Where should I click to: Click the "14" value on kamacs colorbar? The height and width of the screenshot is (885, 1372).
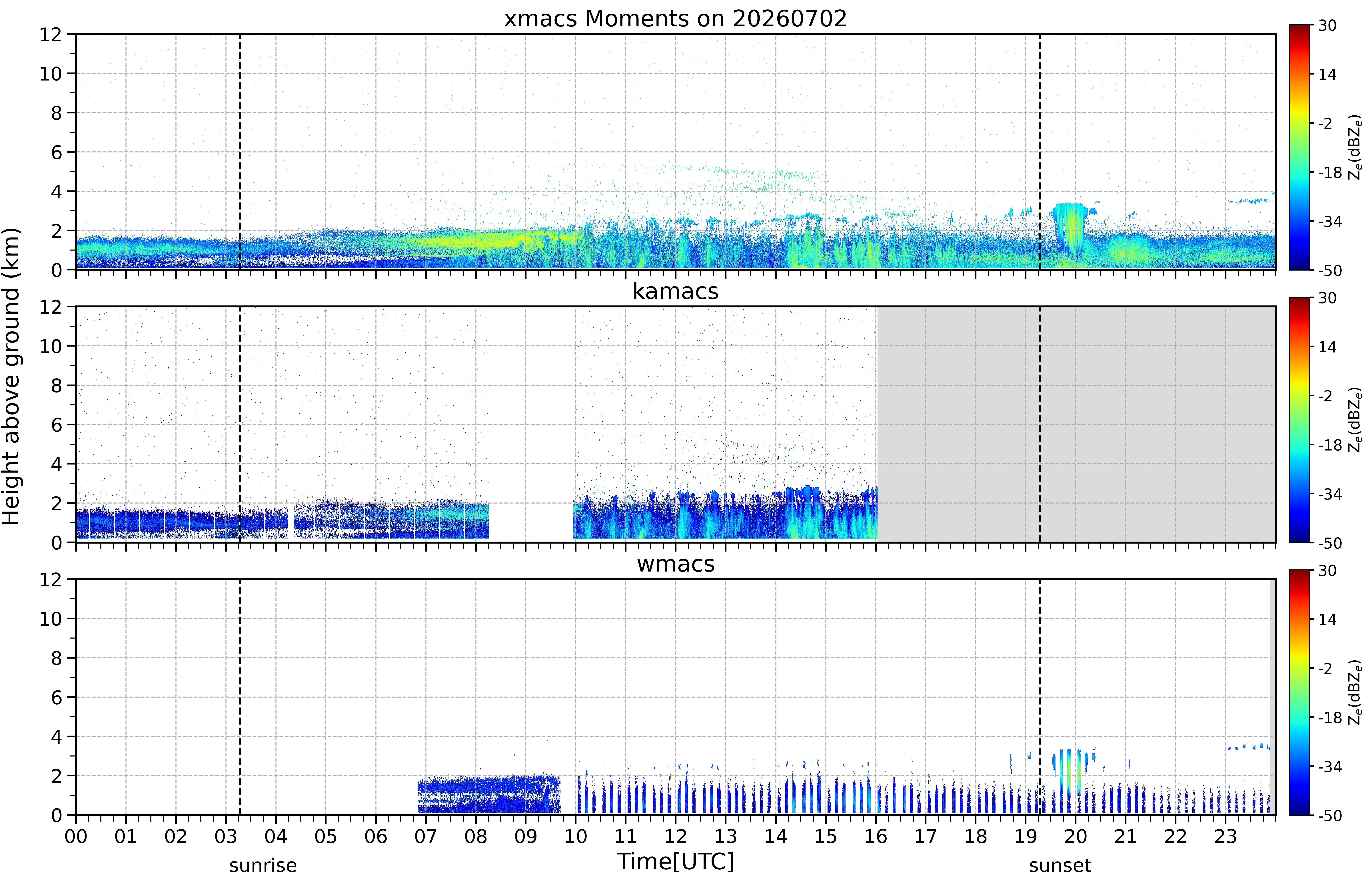1327,347
